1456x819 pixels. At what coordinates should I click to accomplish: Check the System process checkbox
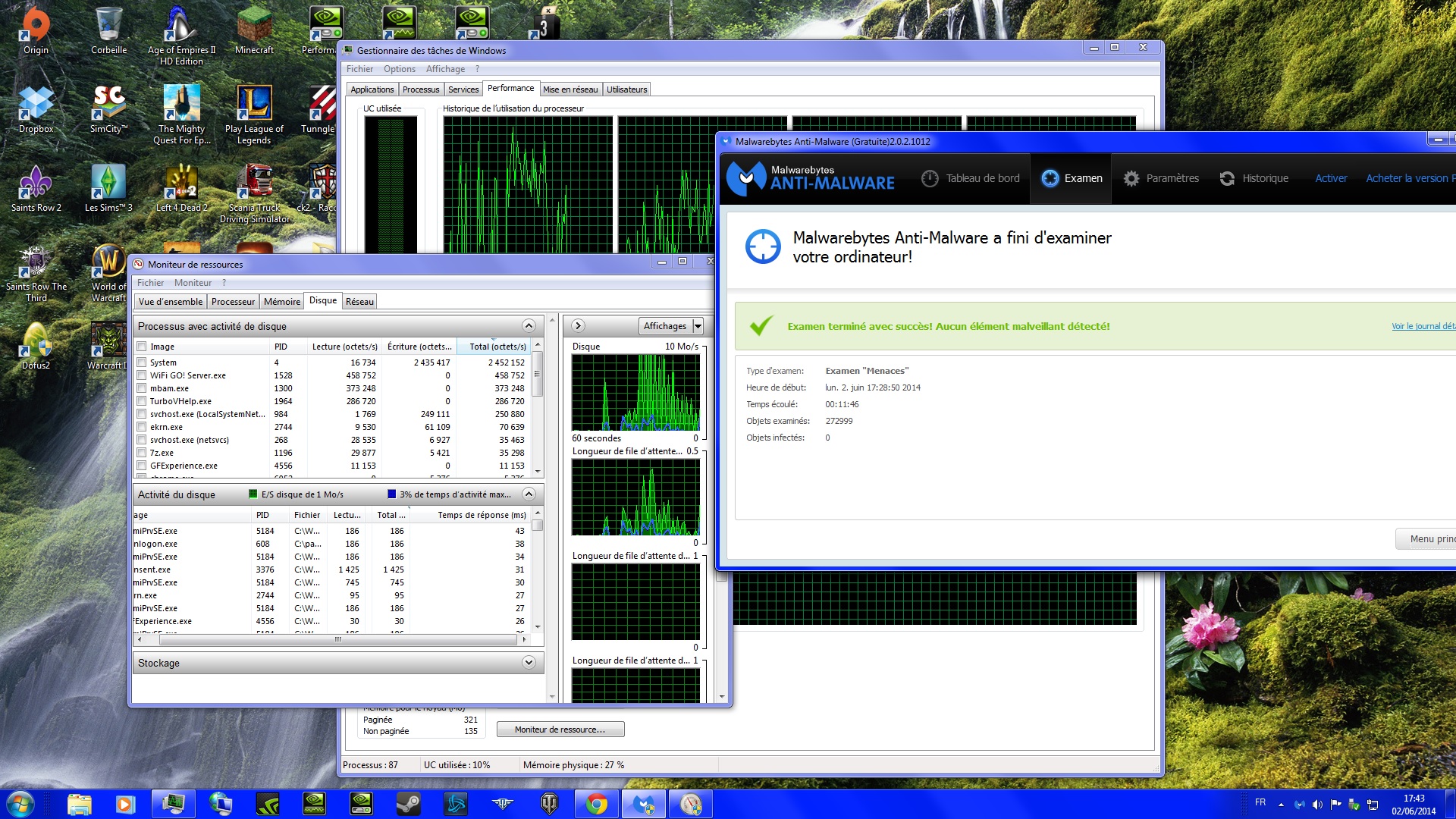141,362
